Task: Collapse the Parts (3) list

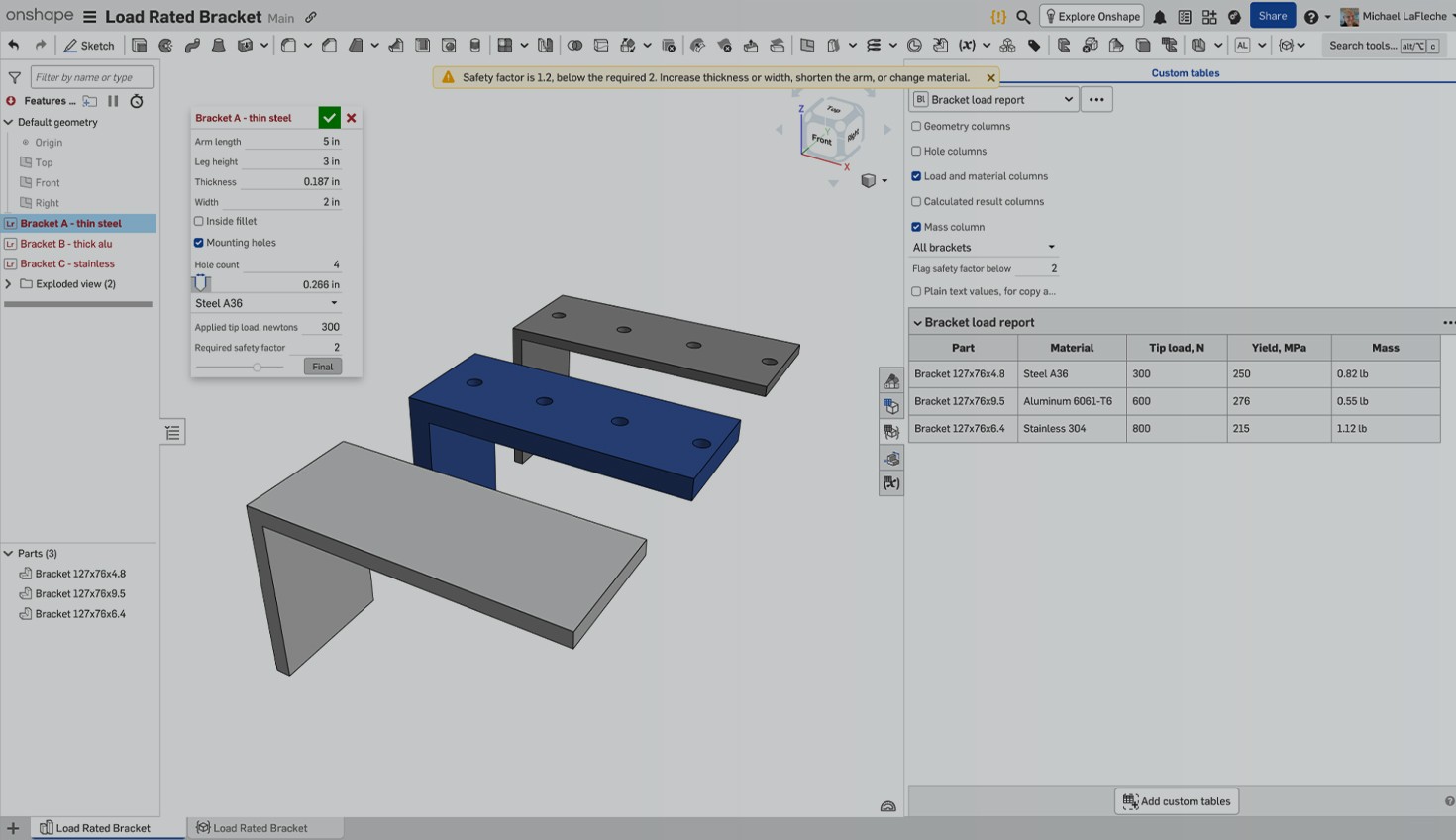Action: (9, 553)
